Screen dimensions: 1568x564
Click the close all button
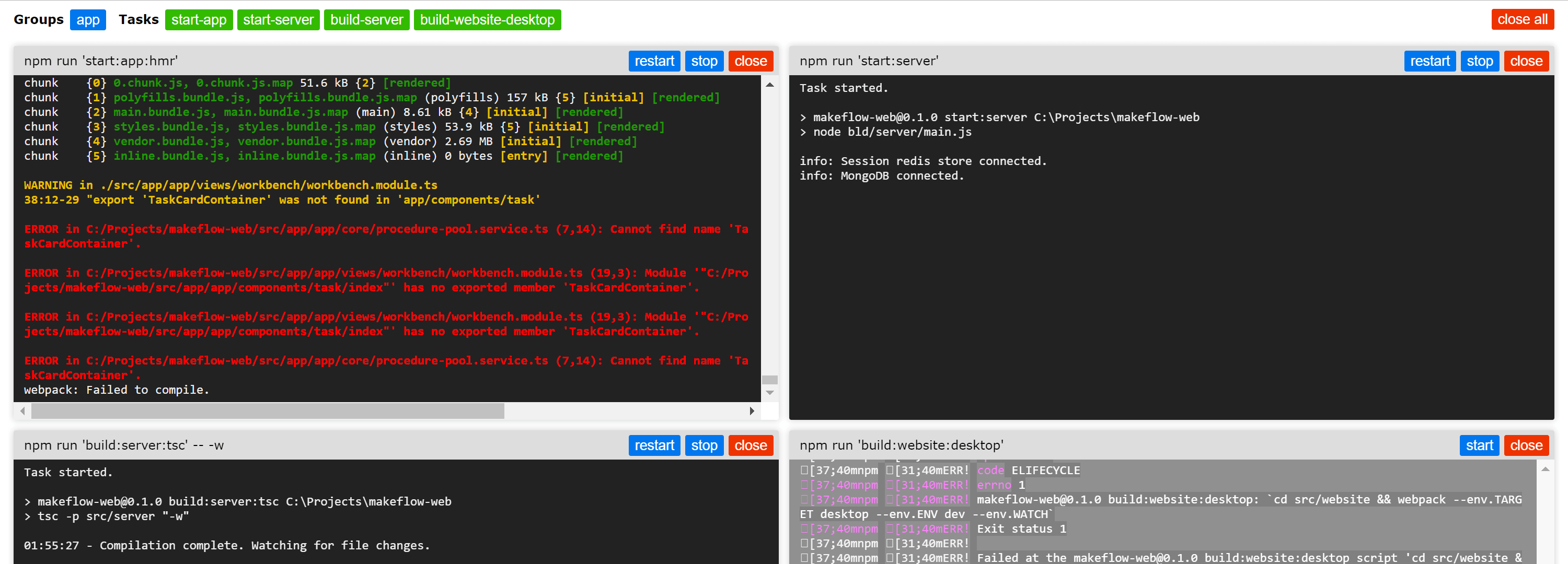click(1523, 19)
